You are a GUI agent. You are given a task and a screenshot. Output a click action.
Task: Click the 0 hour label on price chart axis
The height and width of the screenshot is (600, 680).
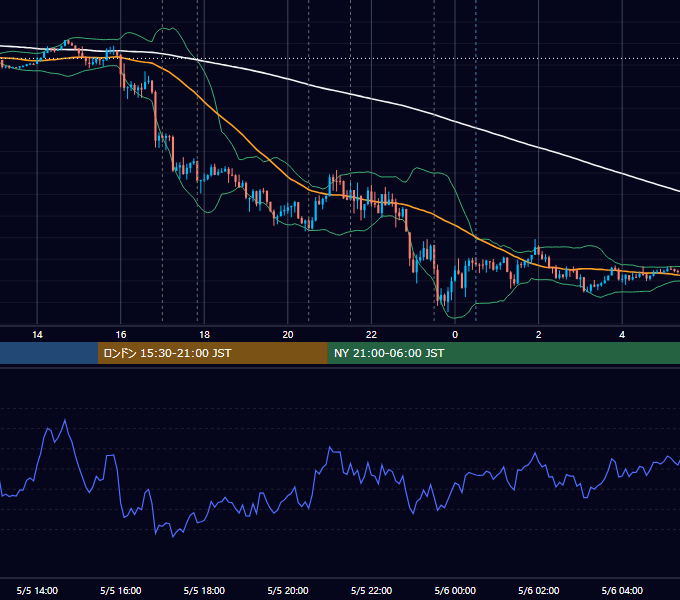click(x=455, y=335)
